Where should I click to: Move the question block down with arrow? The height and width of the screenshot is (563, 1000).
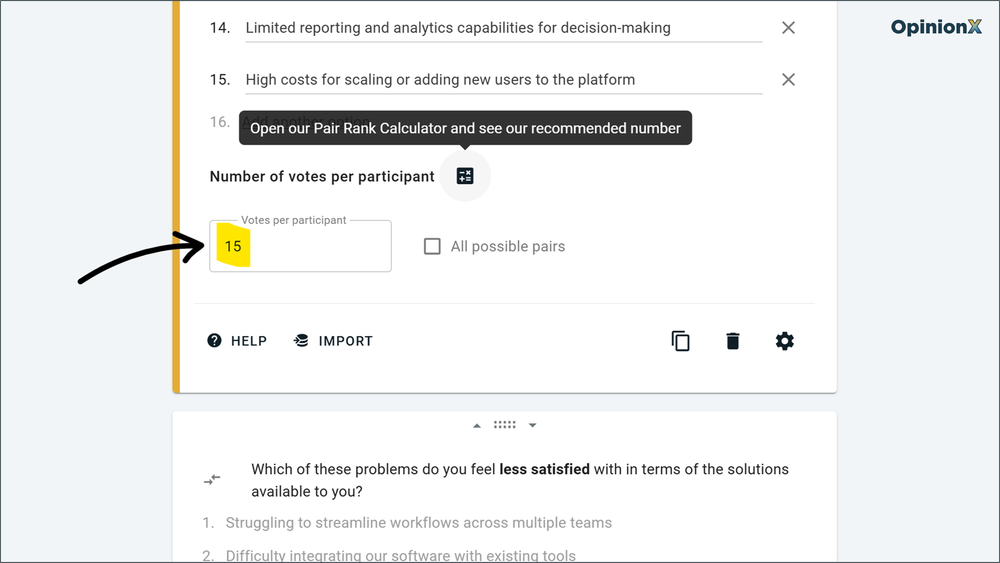pyautogui.click(x=532, y=425)
